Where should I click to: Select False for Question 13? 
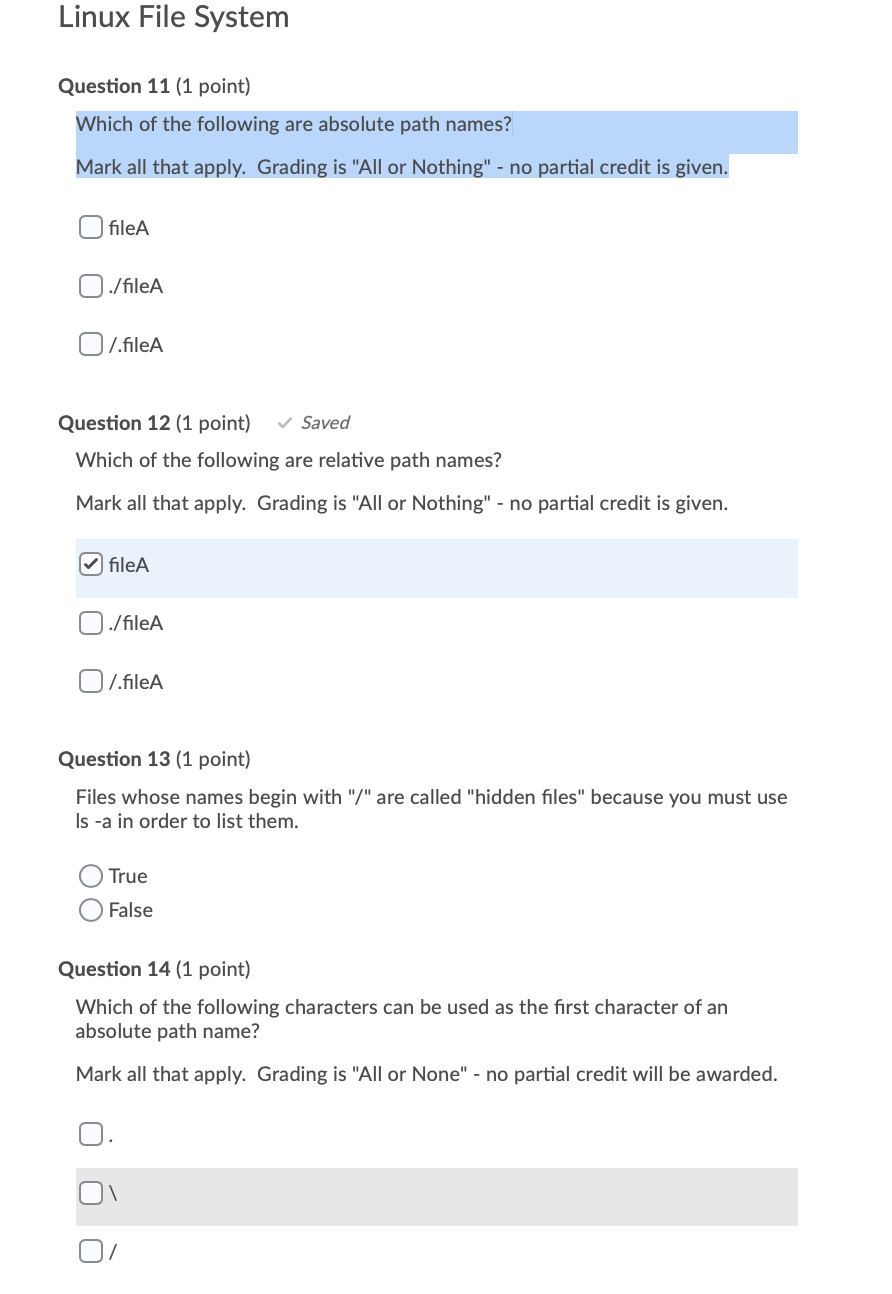point(90,909)
